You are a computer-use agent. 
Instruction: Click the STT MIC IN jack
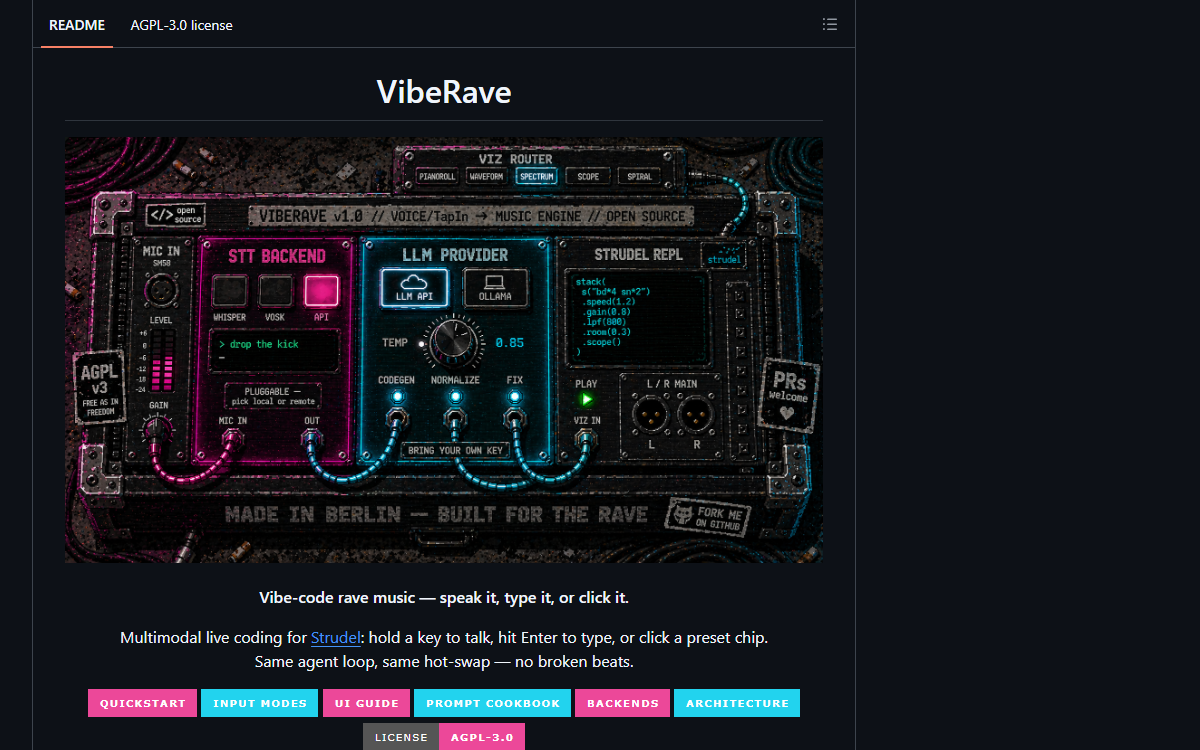[232, 437]
